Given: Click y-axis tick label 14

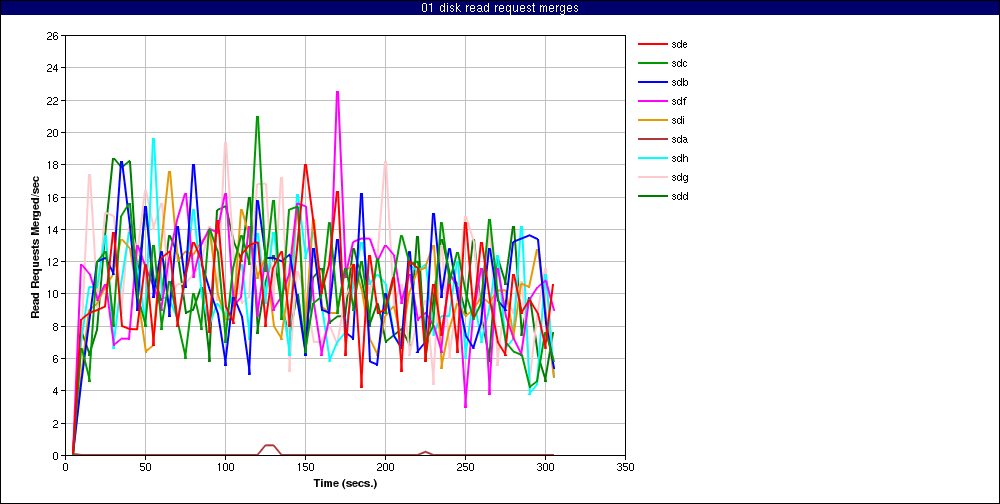Looking at the screenshot, I should [52, 229].
